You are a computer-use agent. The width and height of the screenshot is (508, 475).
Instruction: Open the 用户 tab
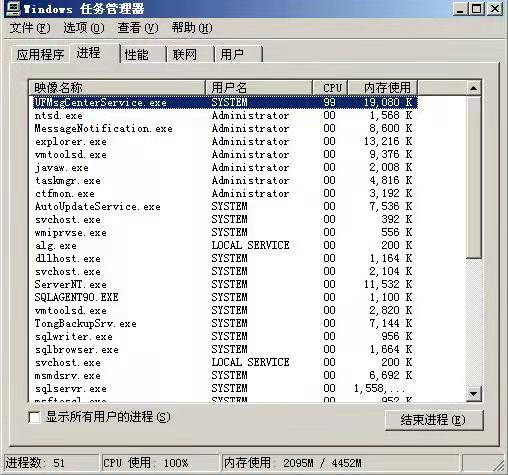pos(238,54)
